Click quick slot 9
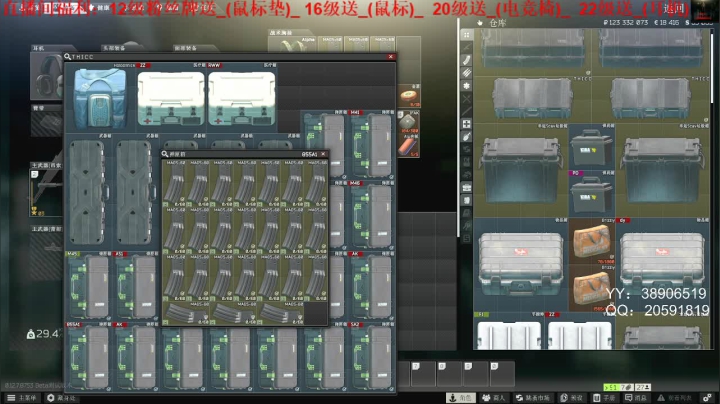Viewport: 720px width, 404px height. [475, 373]
